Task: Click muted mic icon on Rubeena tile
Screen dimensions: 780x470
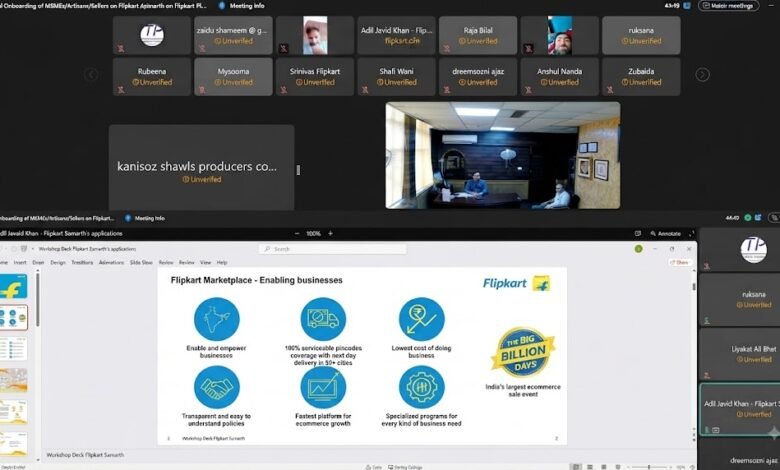Action: click(121, 90)
